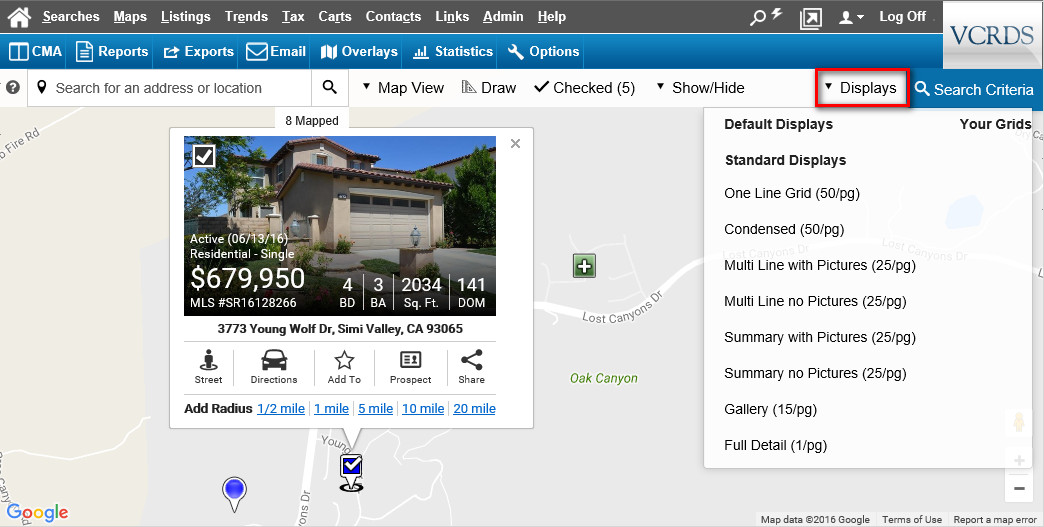Open Street view for the listing
Viewport: 1044px width, 527px height.
(x=208, y=367)
